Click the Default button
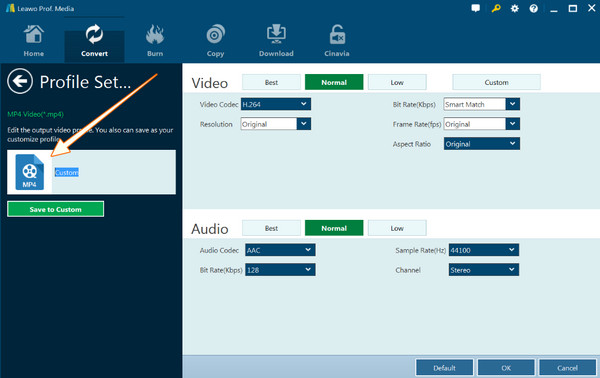Viewport: 600px width, 378px height. point(444,368)
